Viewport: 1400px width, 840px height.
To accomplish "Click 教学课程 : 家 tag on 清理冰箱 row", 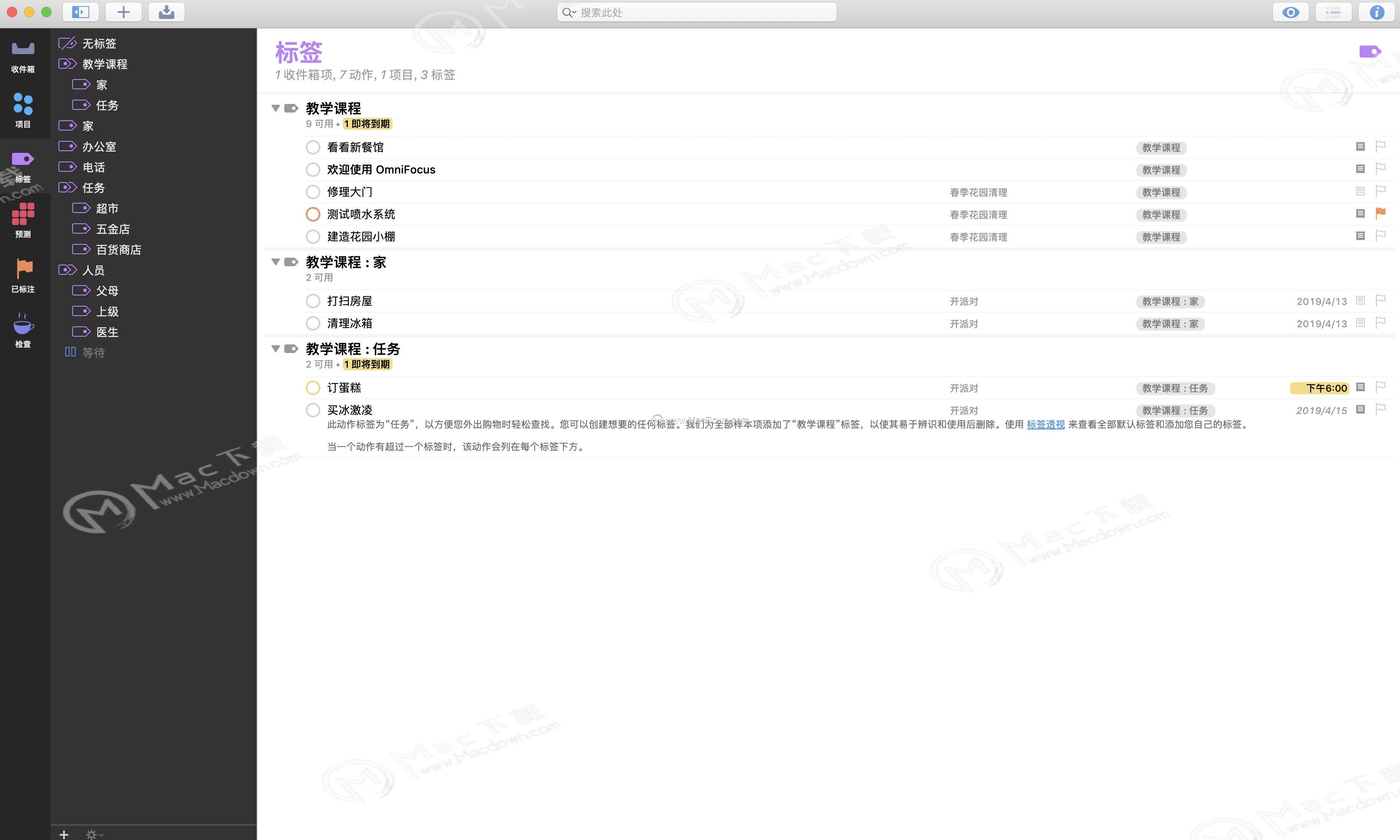I will (x=1170, y=324).
